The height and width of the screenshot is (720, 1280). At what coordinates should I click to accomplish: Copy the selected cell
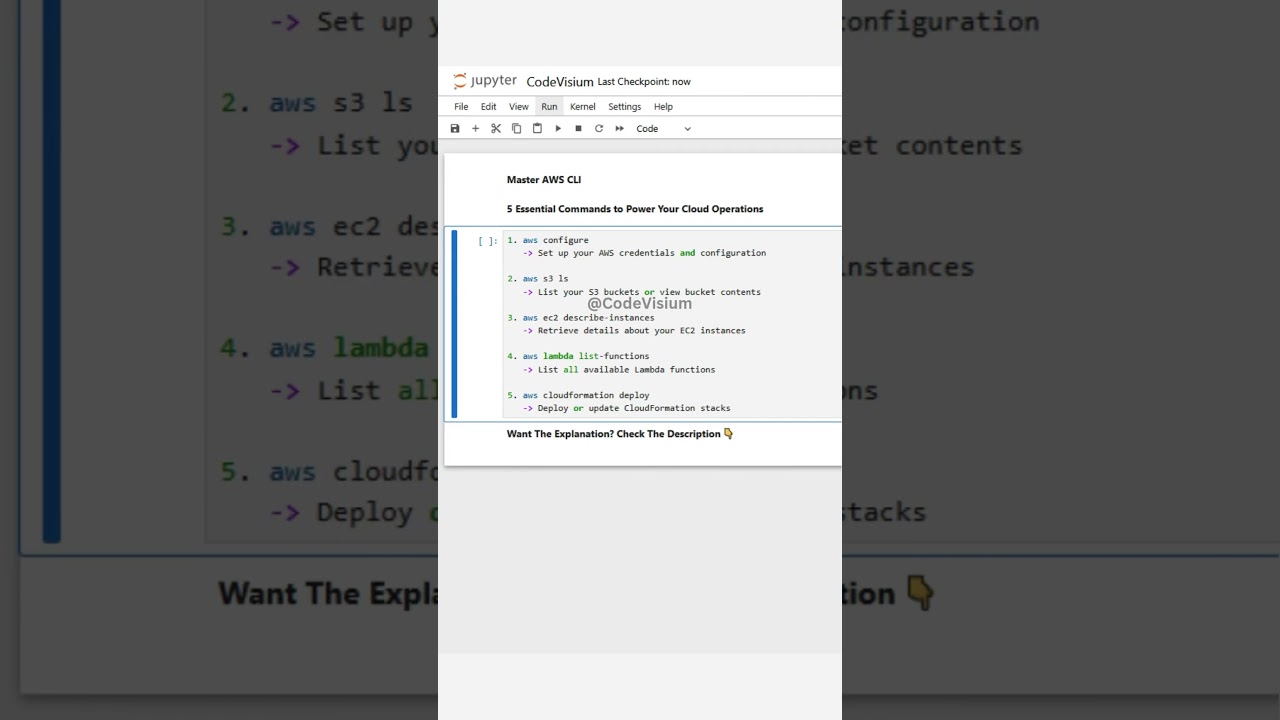516,128
